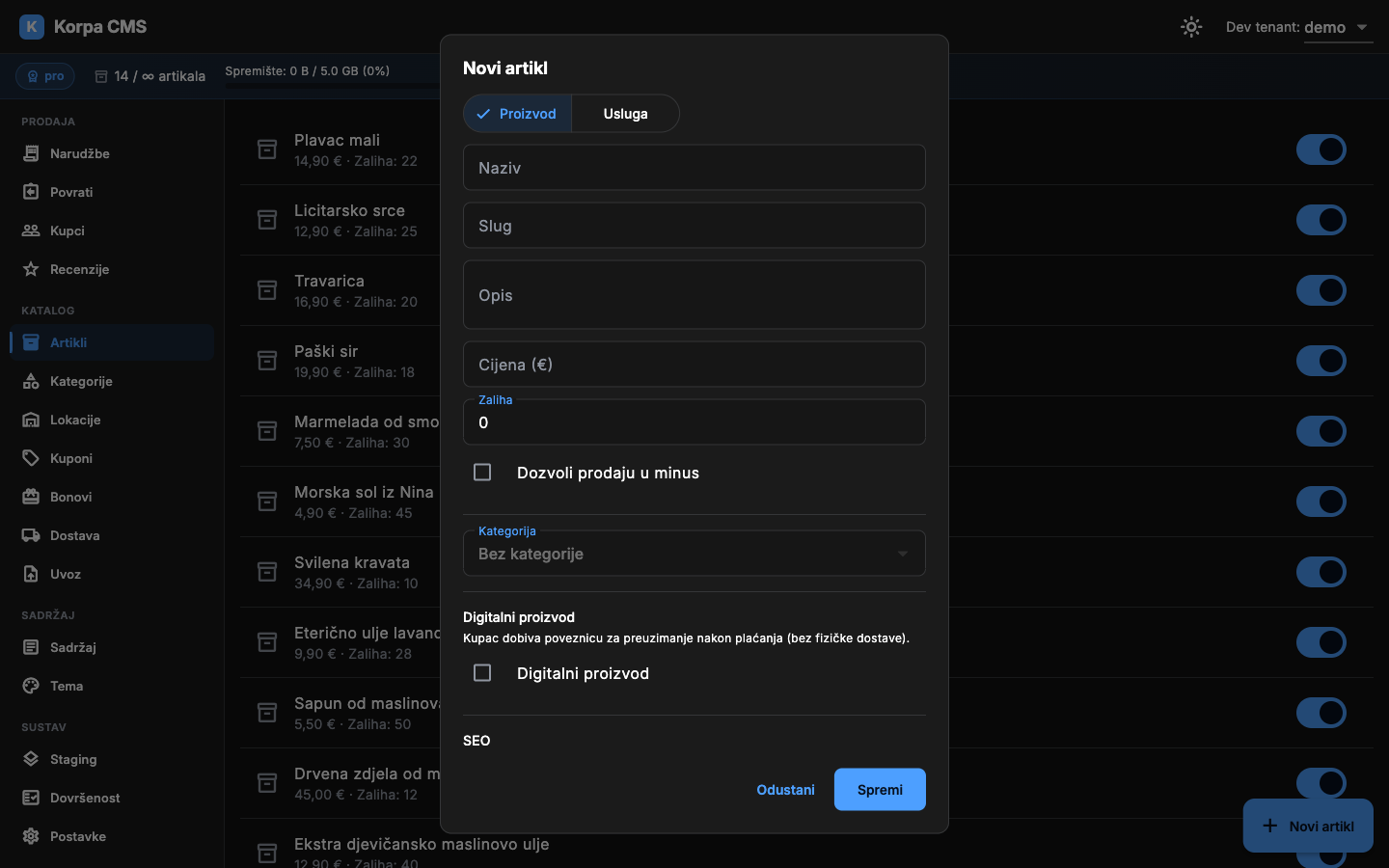The image size is (1389, 868).
Task: Toggle the Sapun od maslinova ulja switch
Action: 1321,713
